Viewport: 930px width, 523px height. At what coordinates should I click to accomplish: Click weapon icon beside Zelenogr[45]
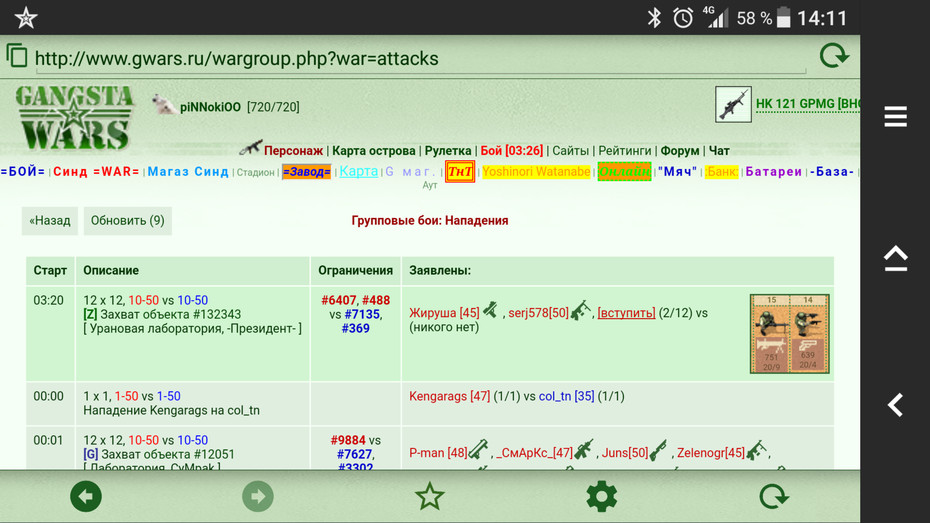[x=756, y=450]
